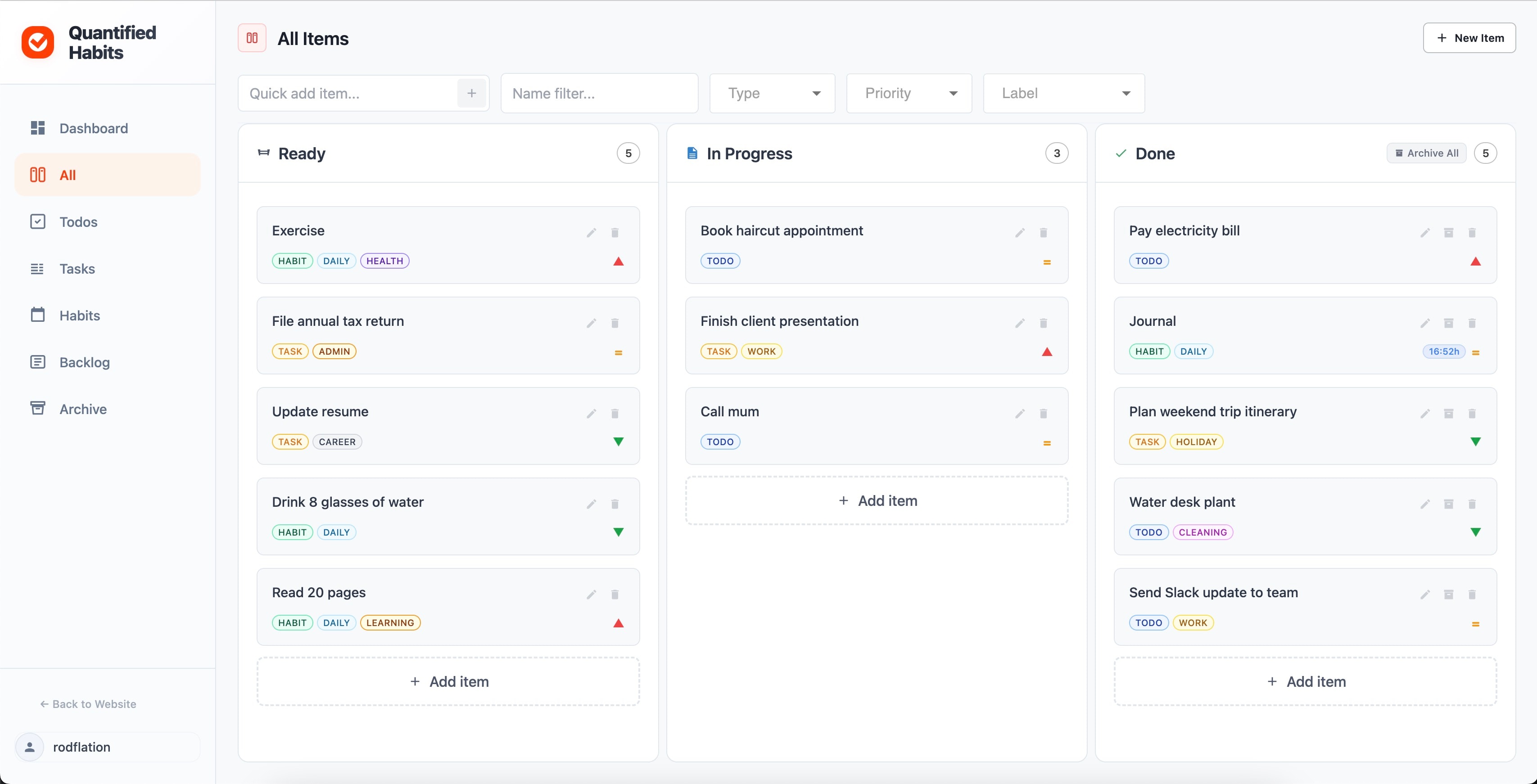Follow Back to Website link
This screenshot has height=784, width=1537.
[88, 704]
